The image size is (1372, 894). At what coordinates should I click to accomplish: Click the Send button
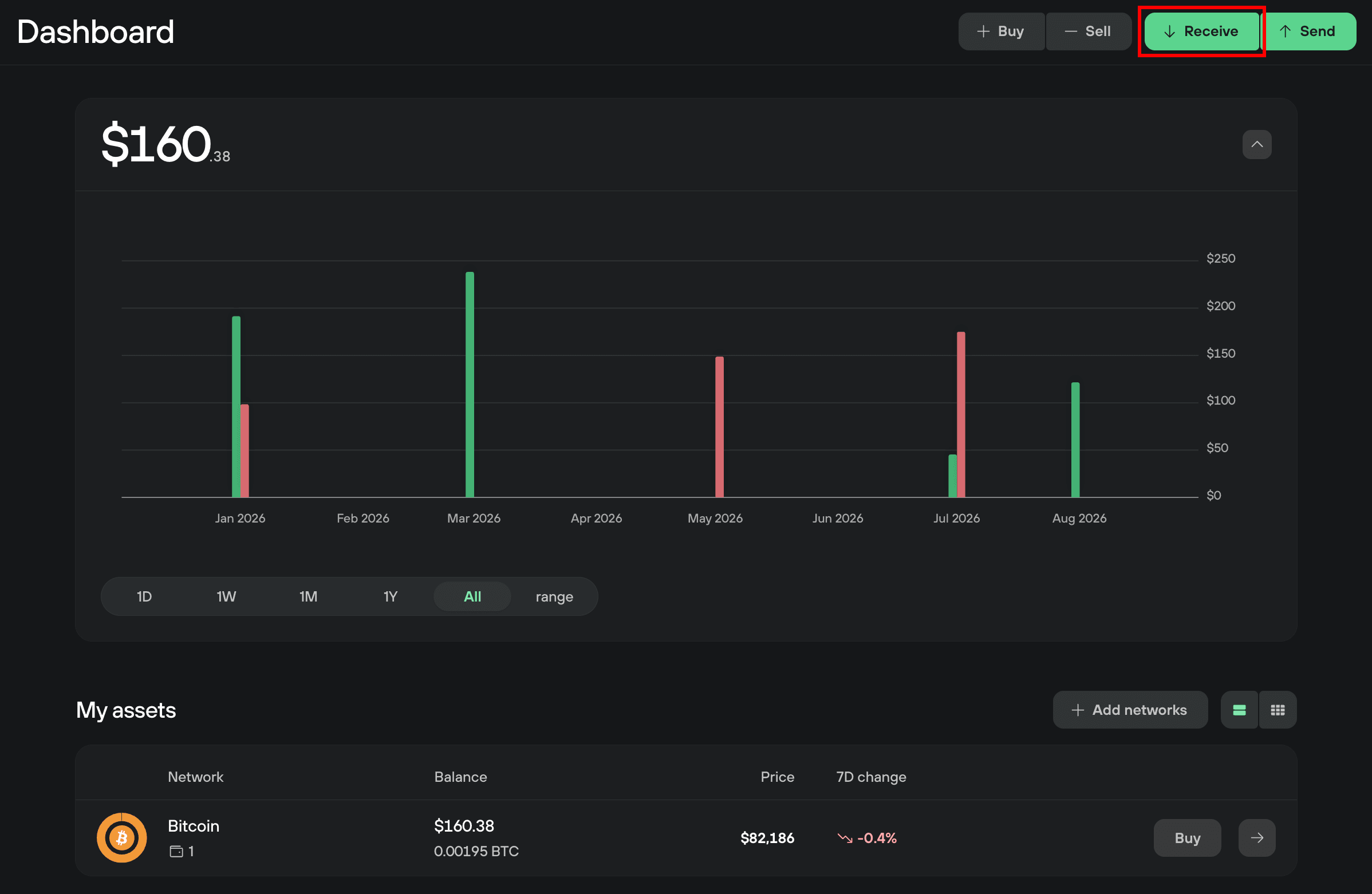click(1310, 31)
